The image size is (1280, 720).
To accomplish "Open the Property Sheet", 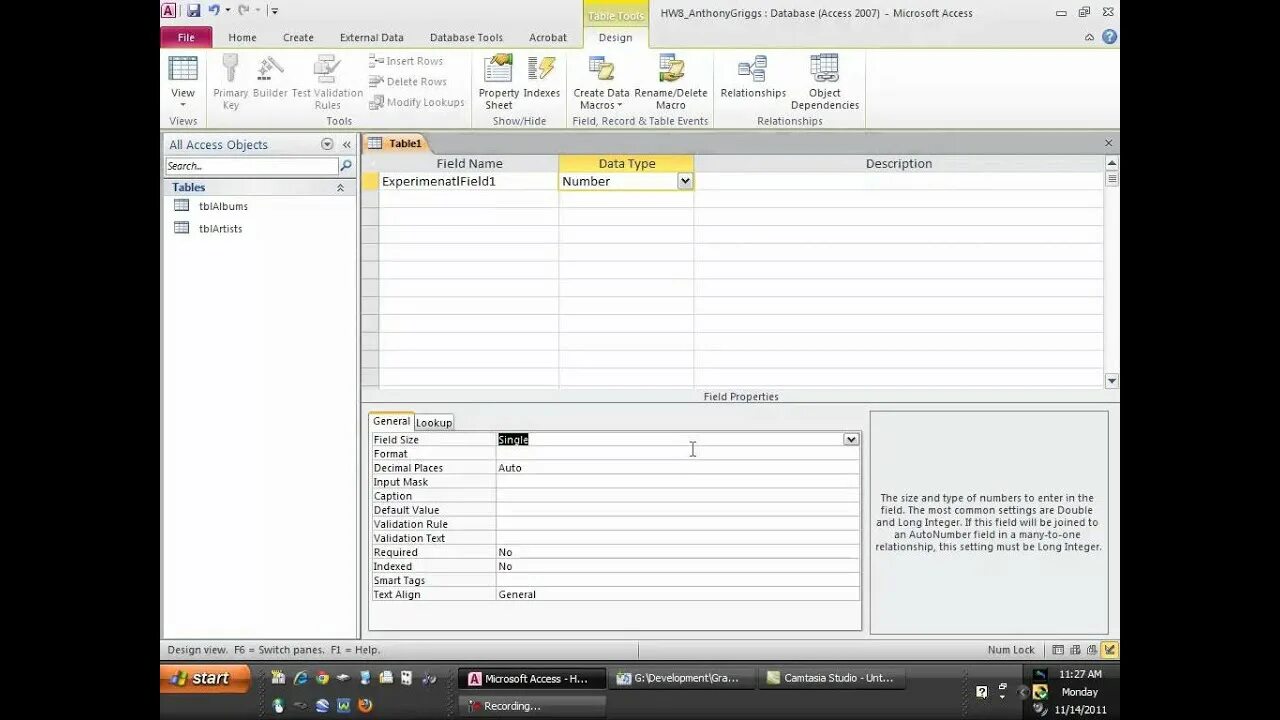I will pyautogui.click(x=499, y=82).
